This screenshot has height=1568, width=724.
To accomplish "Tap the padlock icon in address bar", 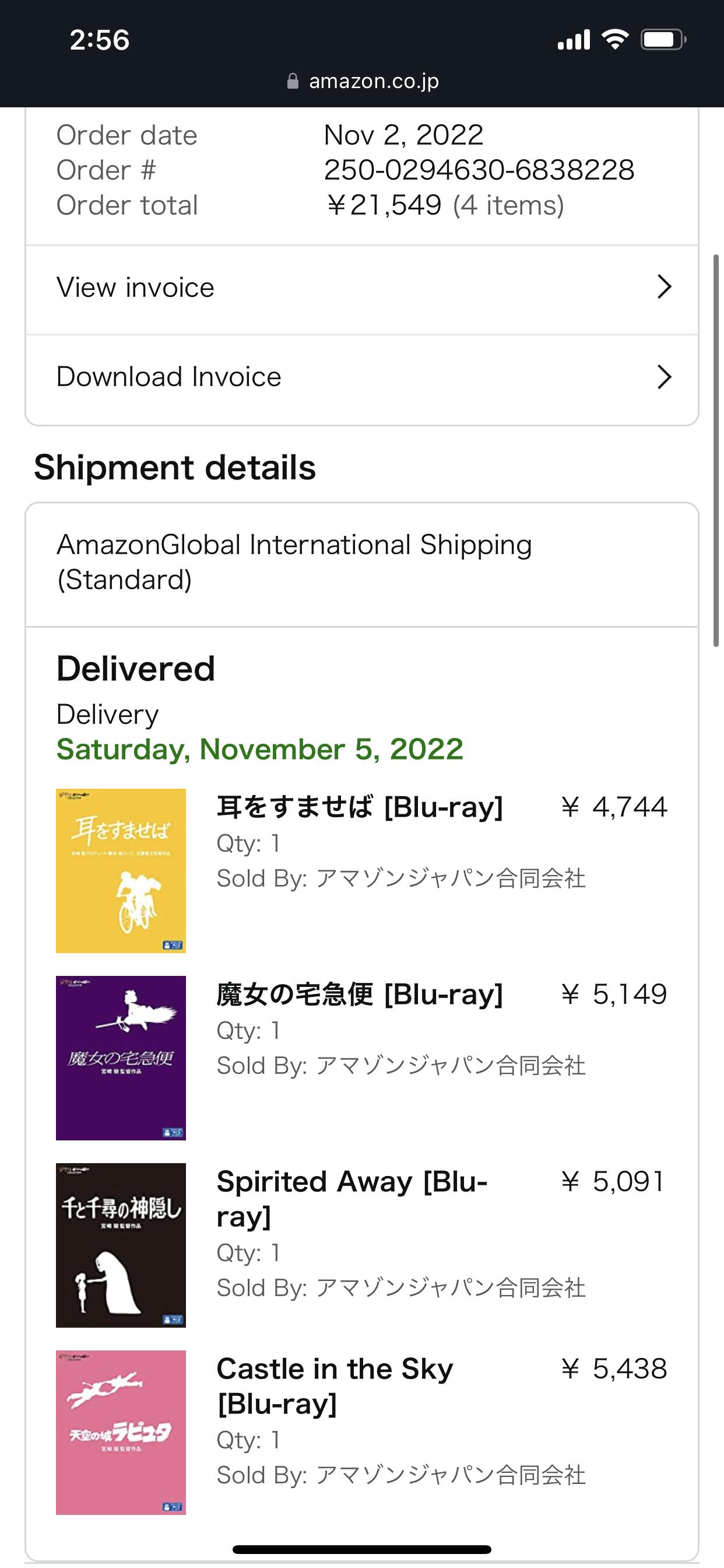I will pos(293,82).
